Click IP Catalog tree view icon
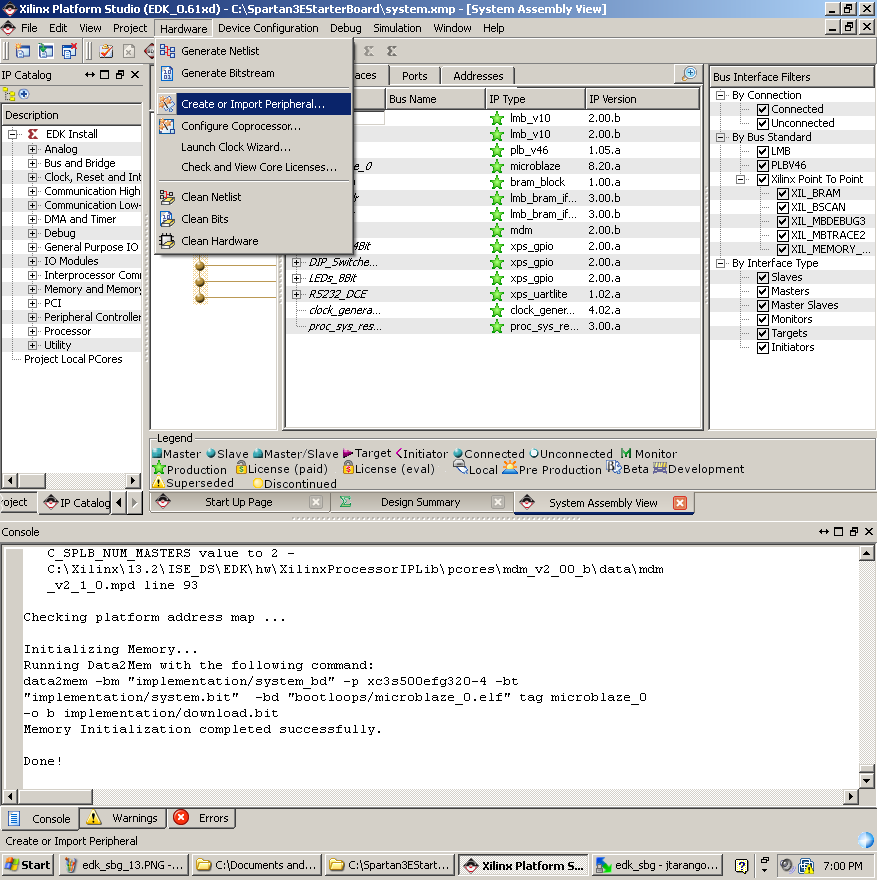 coord(8,94)
